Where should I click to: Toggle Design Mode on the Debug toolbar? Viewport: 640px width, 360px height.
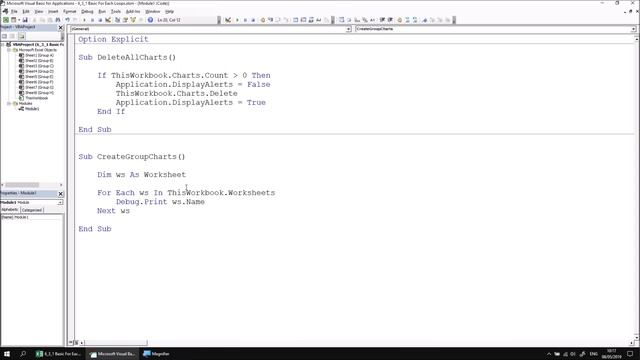point(228,20)
